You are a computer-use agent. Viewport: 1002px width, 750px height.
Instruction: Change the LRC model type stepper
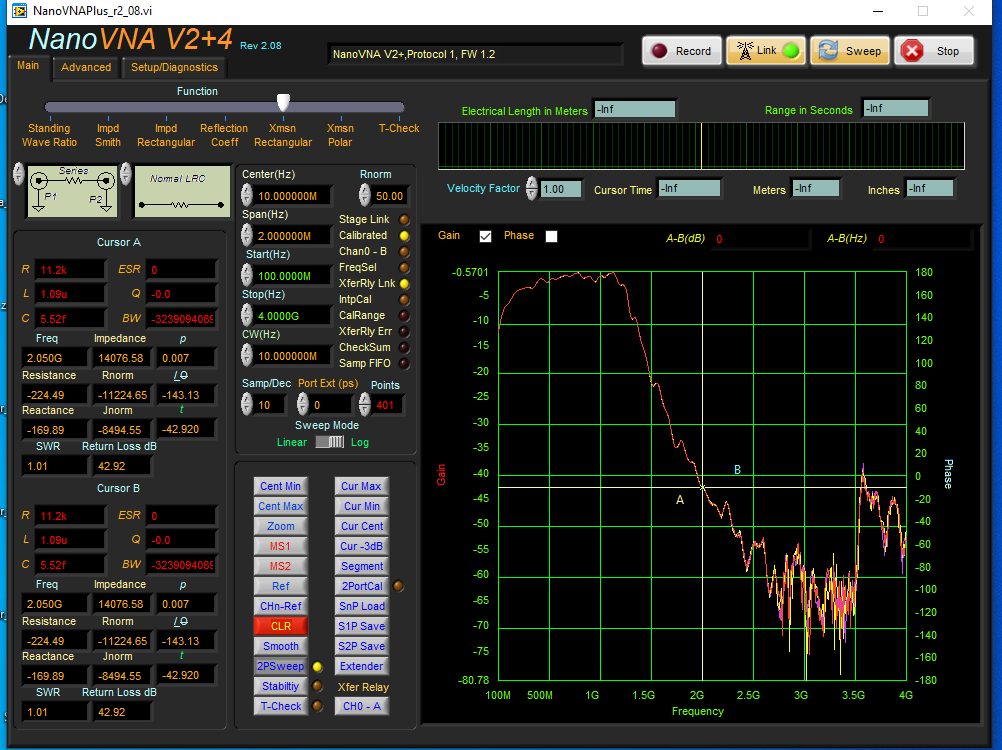pyautogui.click(x=126, y=173)
